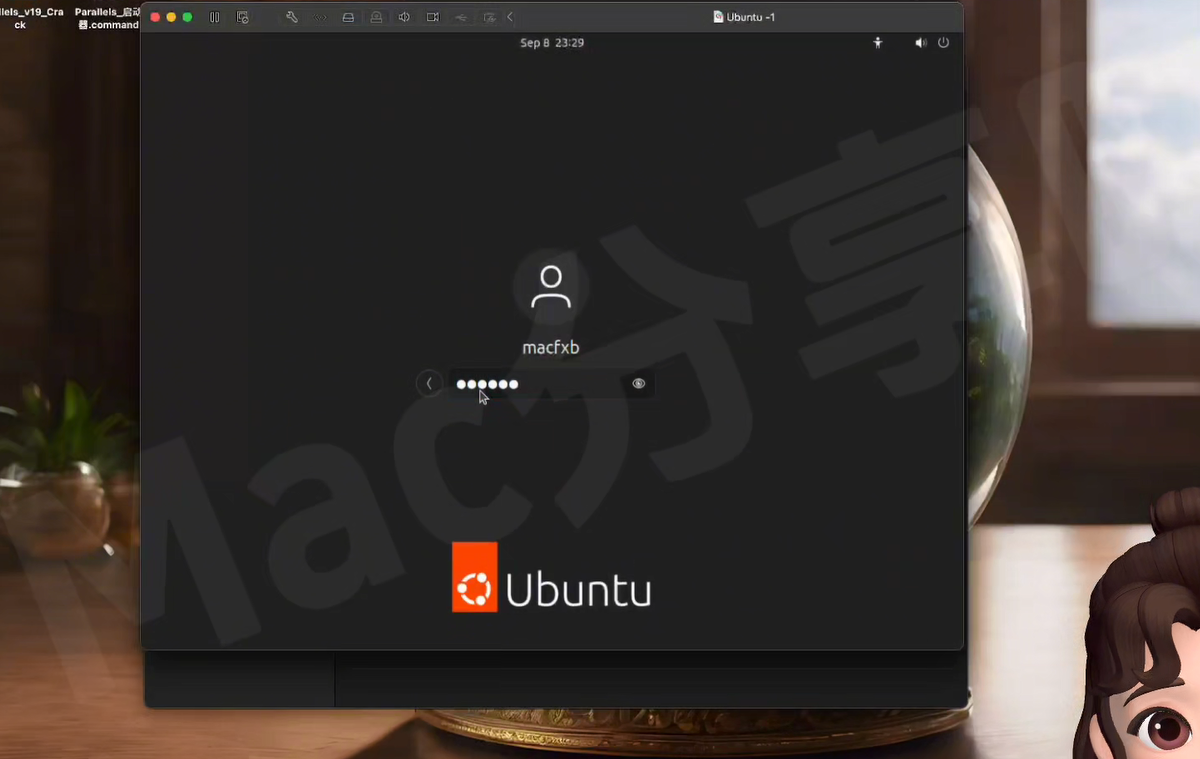The height and width of the screenshot is (759, 1200).
Task: Select the Parallels .command file on desktop
Action: click(x=107, y=18)
